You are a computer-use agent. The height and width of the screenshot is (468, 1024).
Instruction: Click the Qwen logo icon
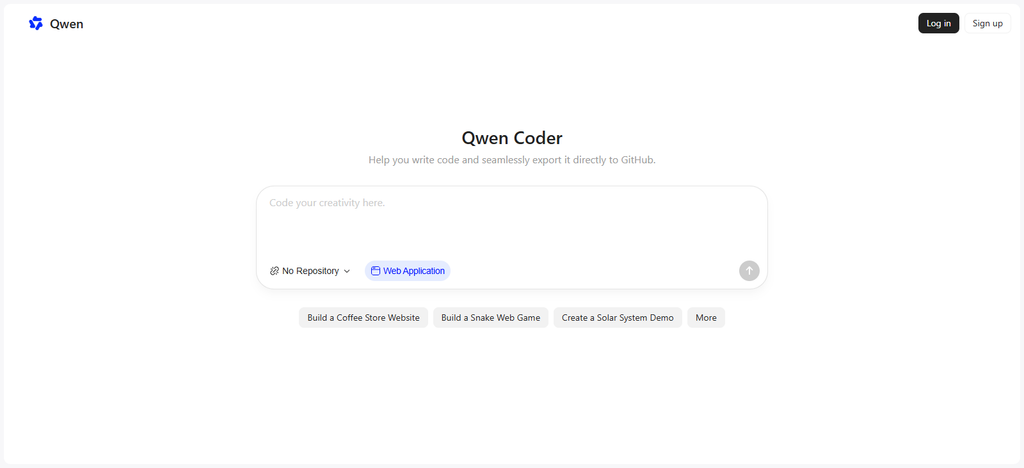[36, 23]
